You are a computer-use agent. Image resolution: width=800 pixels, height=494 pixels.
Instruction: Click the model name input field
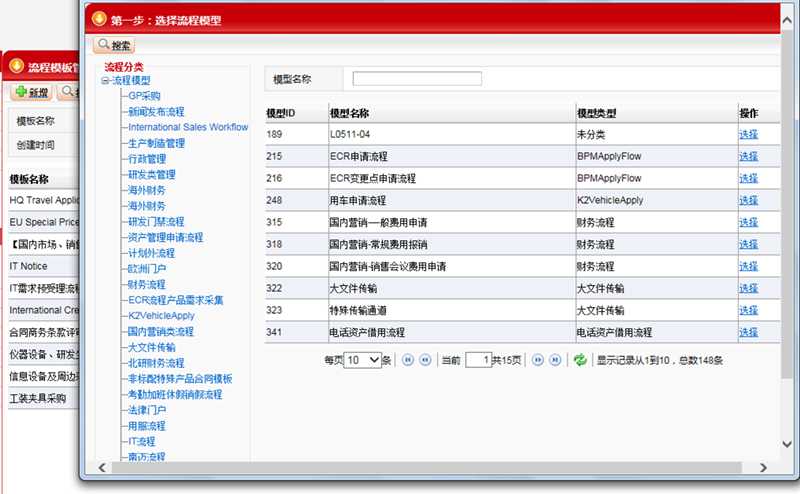point(417,79)
